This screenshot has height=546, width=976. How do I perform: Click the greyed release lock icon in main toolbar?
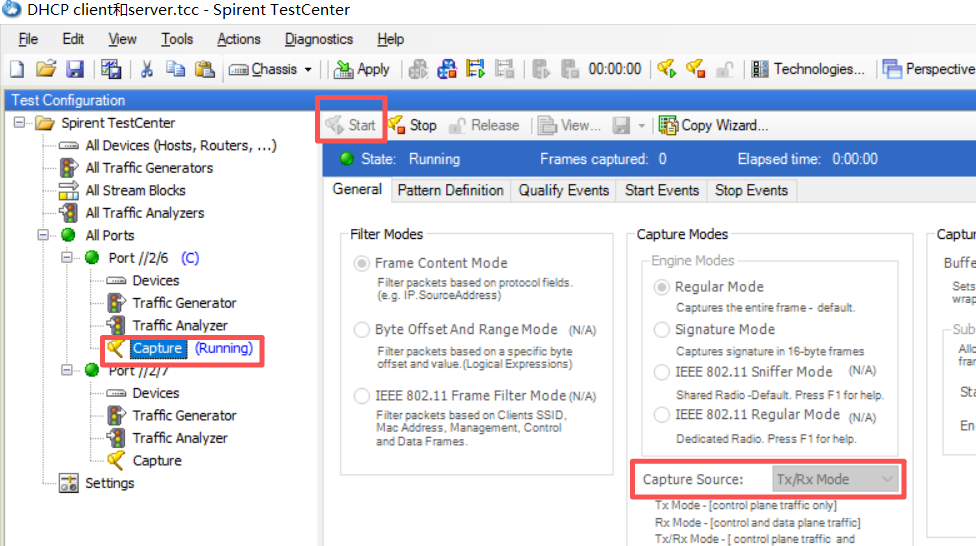tap(724, 69)
